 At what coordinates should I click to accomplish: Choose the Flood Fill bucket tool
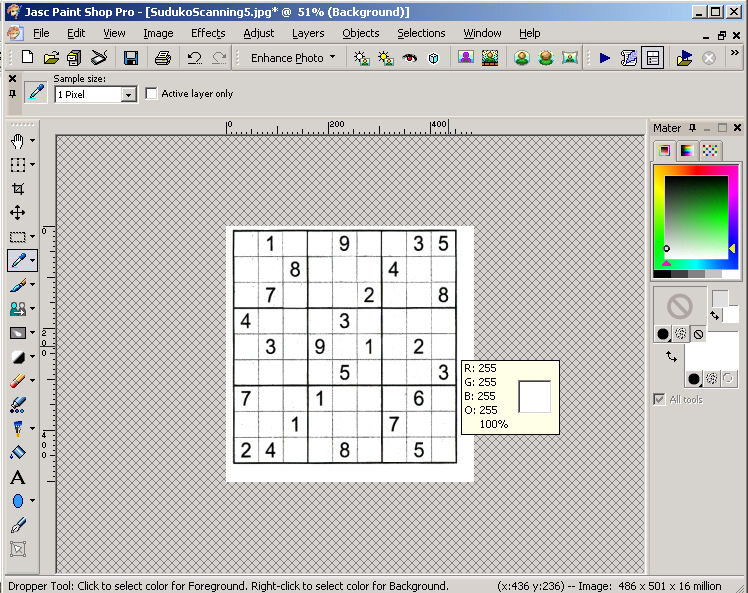(x=18, y=428)
